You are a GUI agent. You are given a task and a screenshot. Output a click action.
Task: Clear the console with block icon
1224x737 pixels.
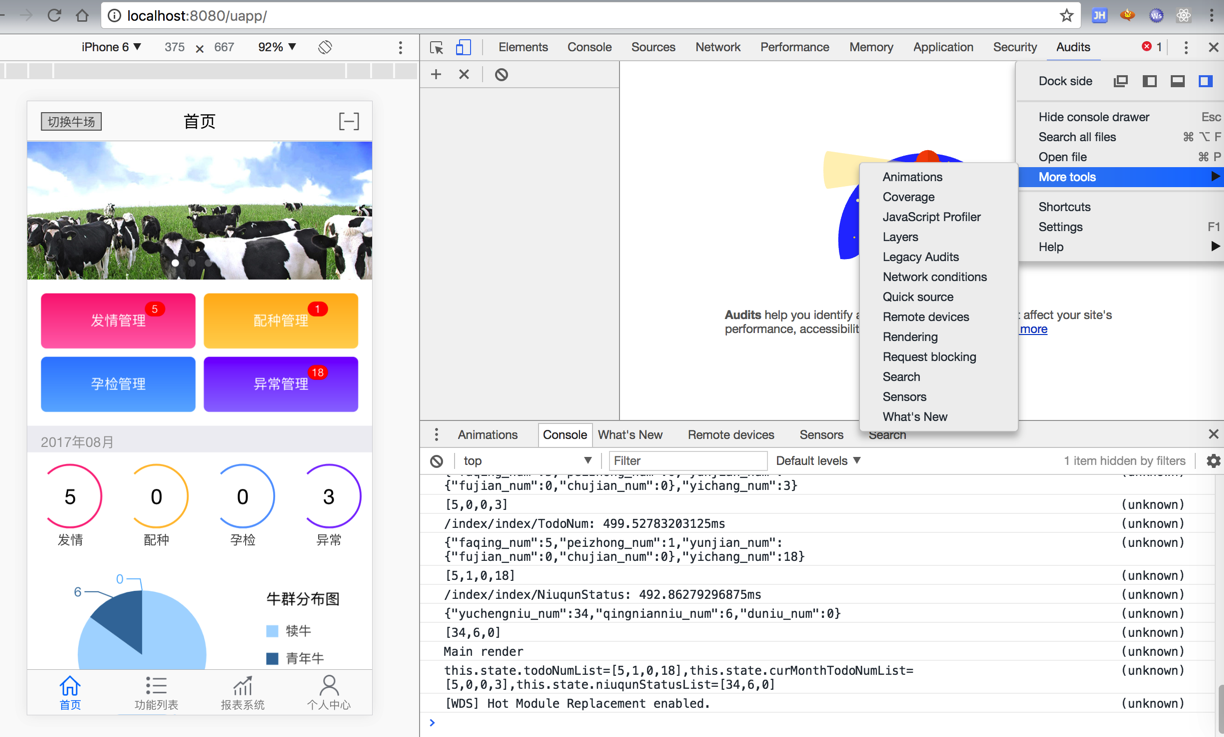437,461
